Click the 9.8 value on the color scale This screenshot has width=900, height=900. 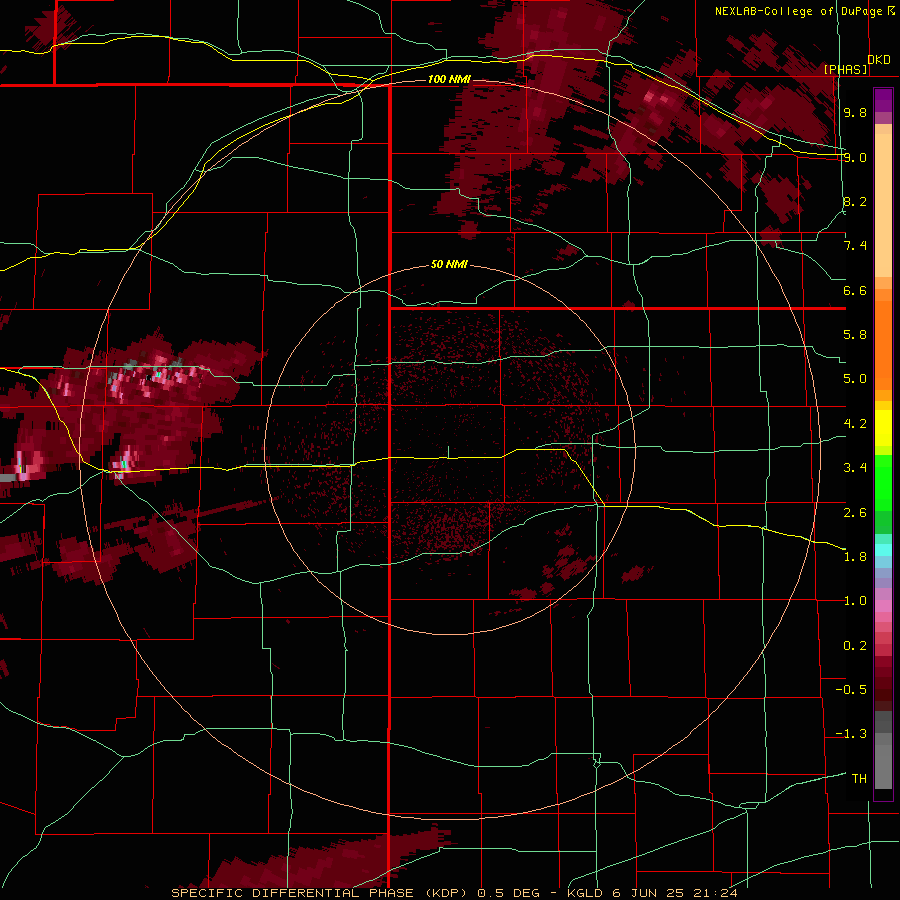(855, 112)
